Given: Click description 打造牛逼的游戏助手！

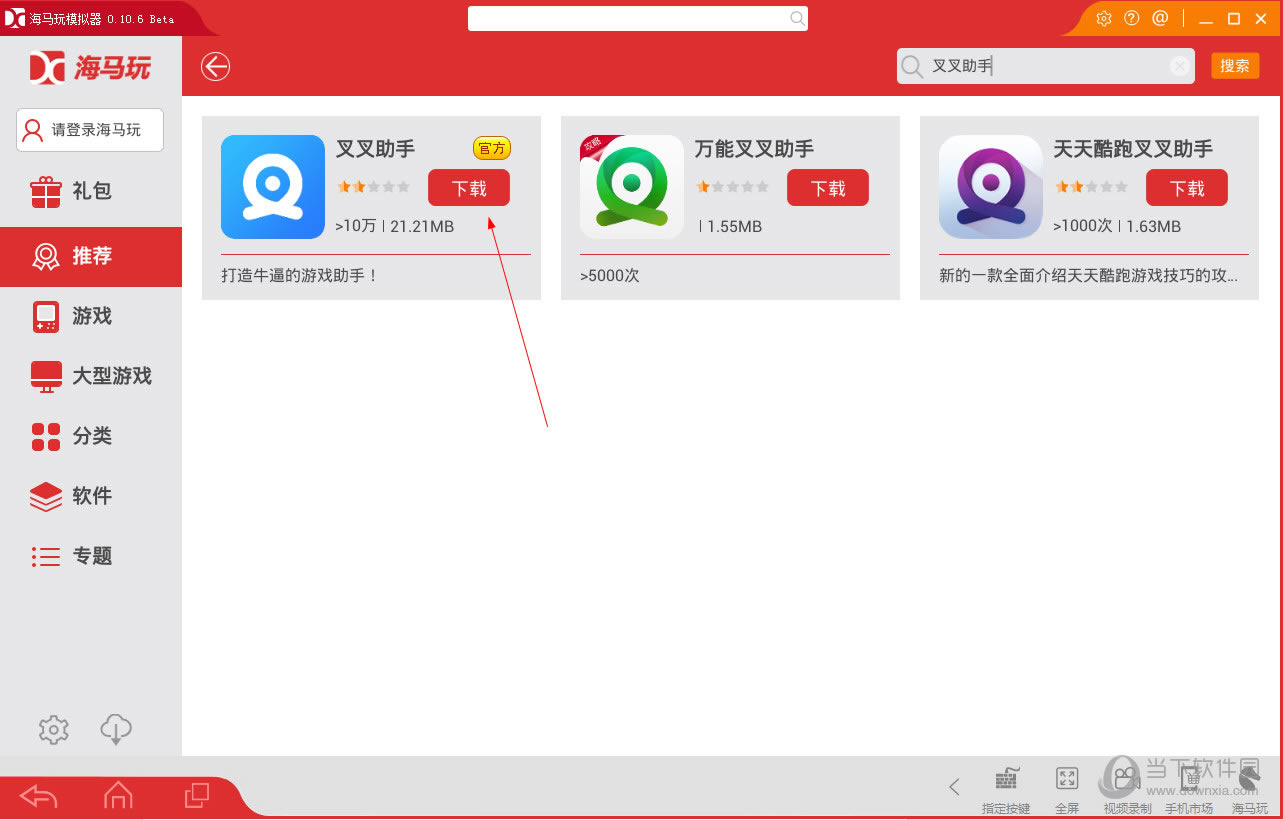Looking at the screenshot, I should click(x=300, y=275).
